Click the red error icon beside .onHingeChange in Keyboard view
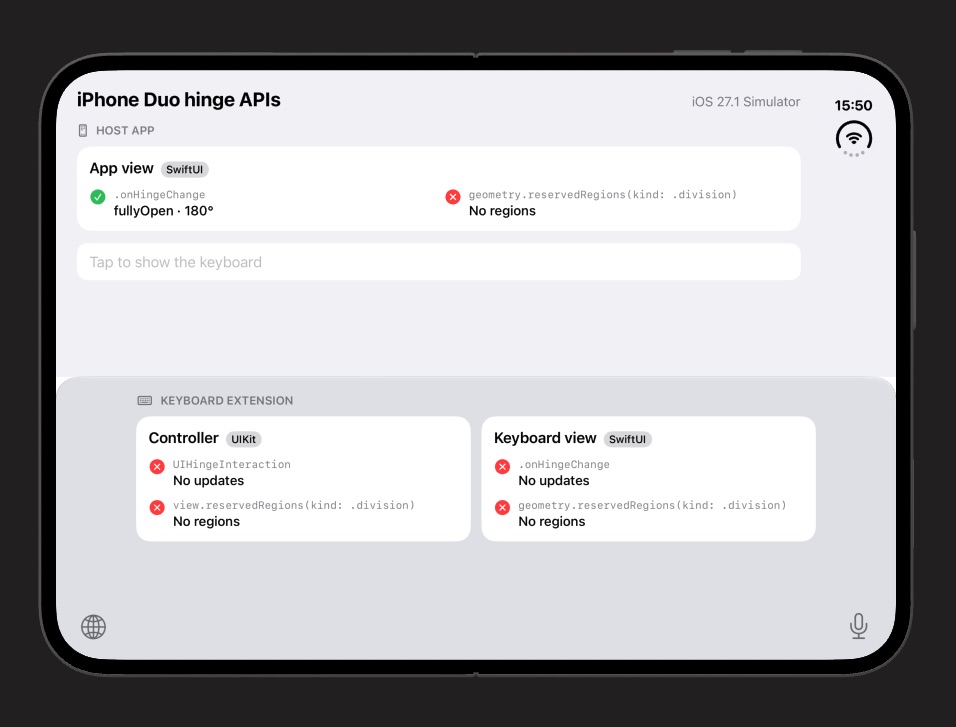The height and width of the screenshot is (727, 956). point(502,467)
